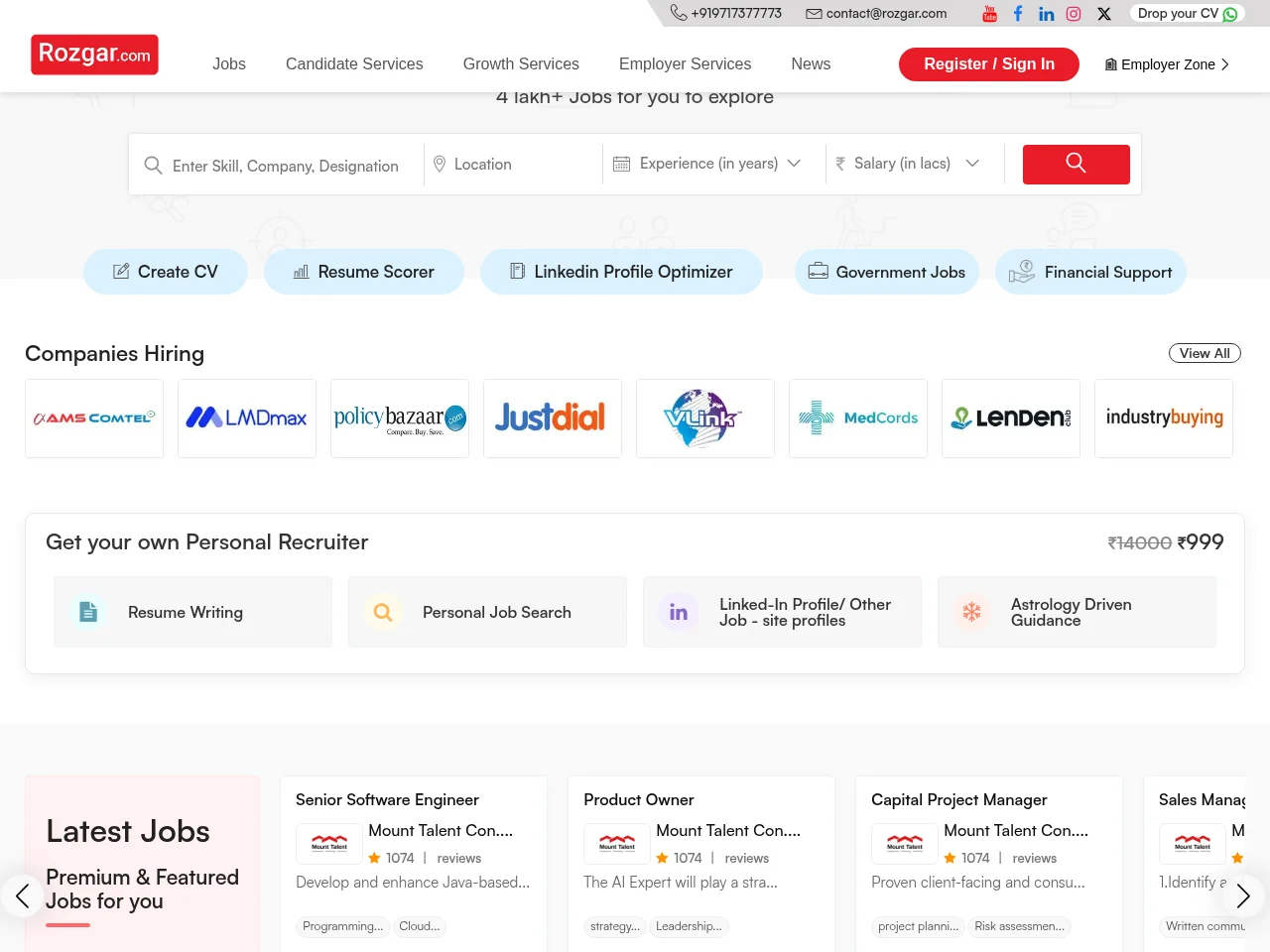
Task: Focus the Skill, Company, Designation search field
Action: 286,166
